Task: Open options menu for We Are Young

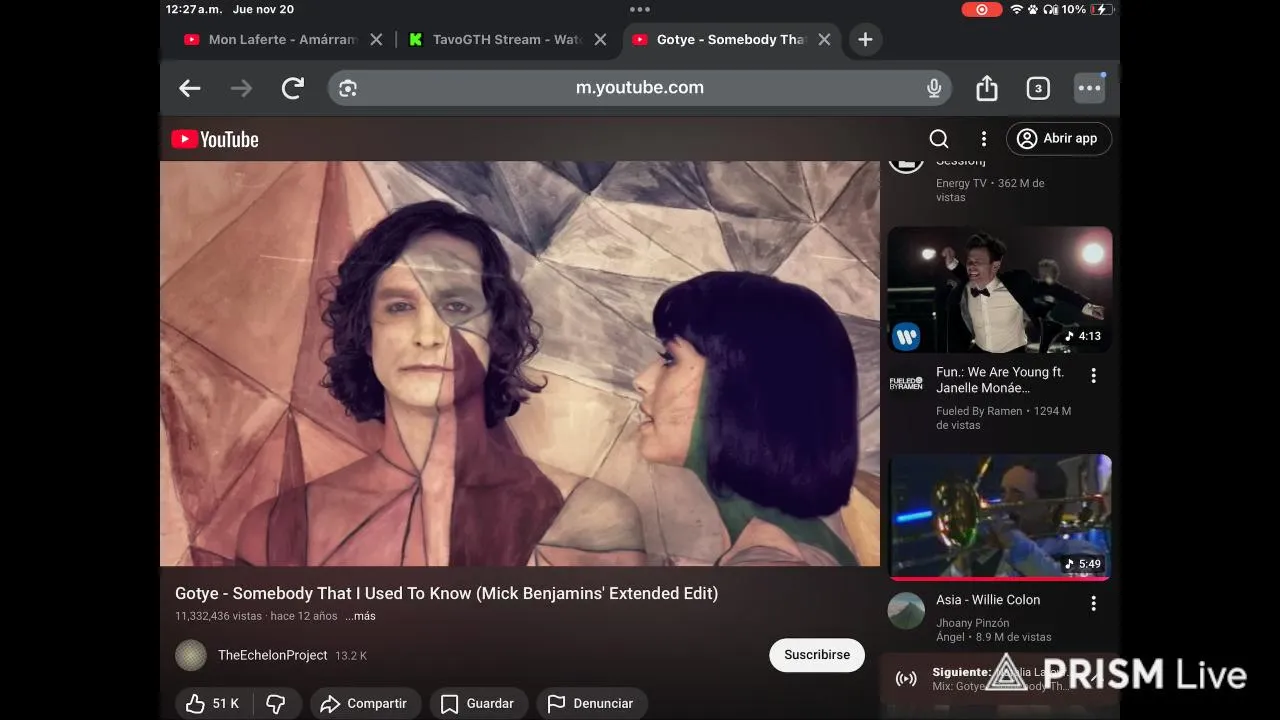Action: click(x=1093, y=376)
